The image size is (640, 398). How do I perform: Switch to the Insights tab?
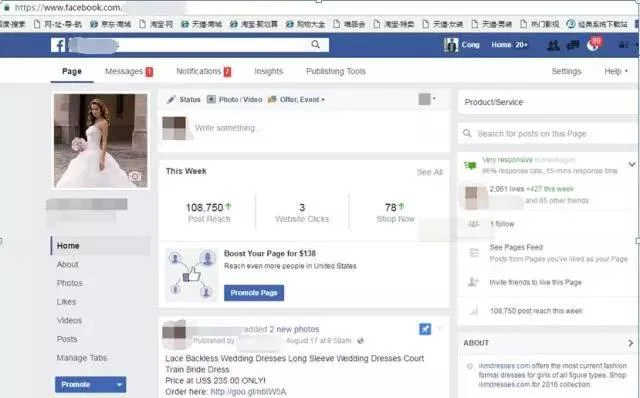[269, 71]
